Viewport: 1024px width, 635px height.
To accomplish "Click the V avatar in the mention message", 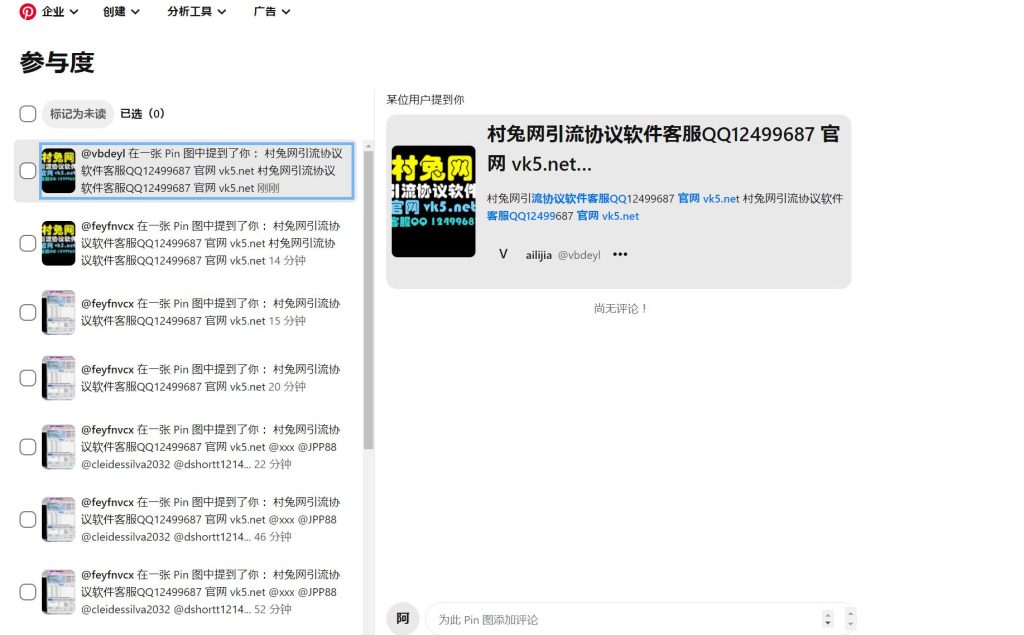I will coord(503,254).
